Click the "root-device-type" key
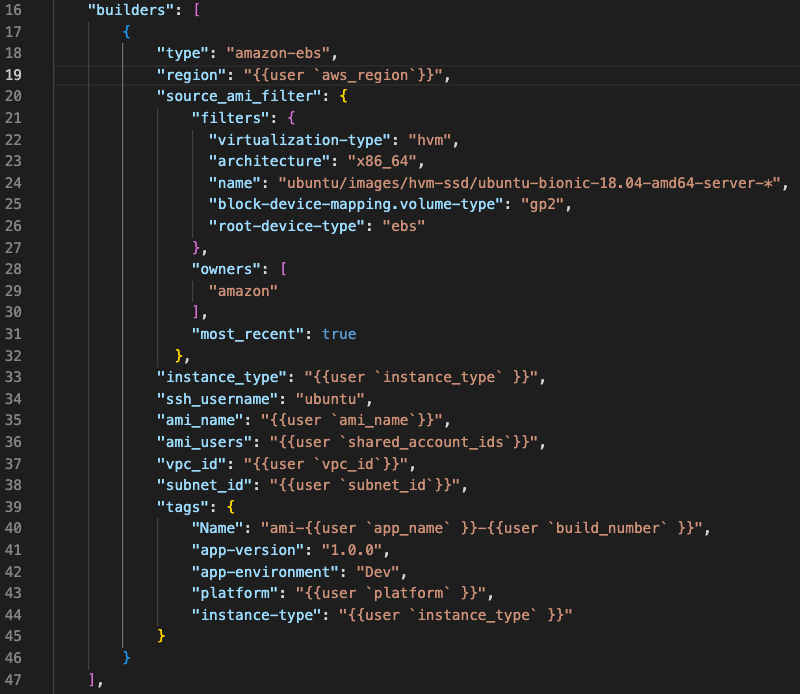The height and width of the screenshot is (694, 800). [287, 226]
